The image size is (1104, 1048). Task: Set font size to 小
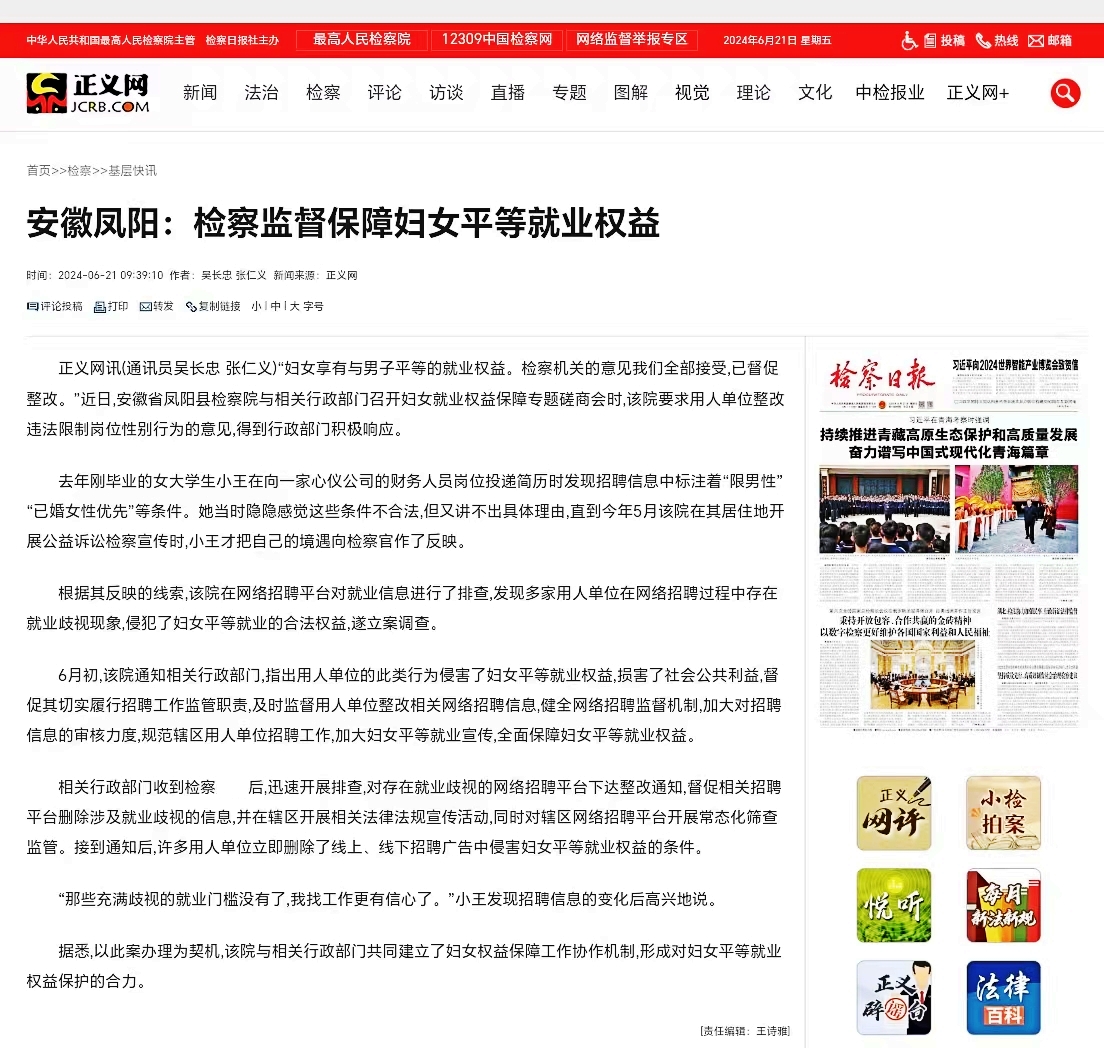point(256,306)
